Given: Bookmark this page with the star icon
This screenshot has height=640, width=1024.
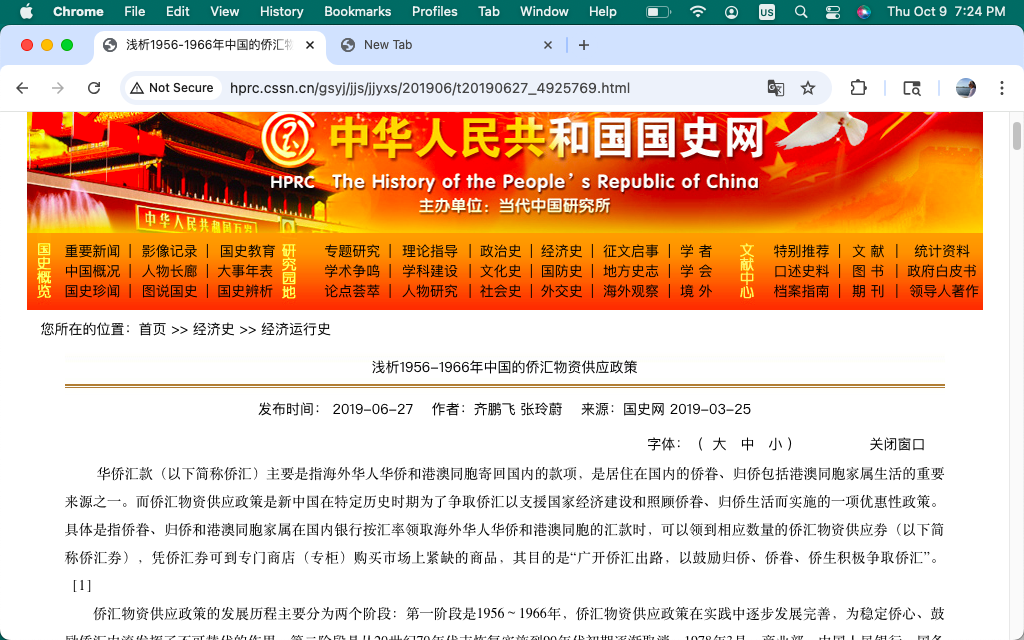Looking at the screenshot, I should click(808, 88).
